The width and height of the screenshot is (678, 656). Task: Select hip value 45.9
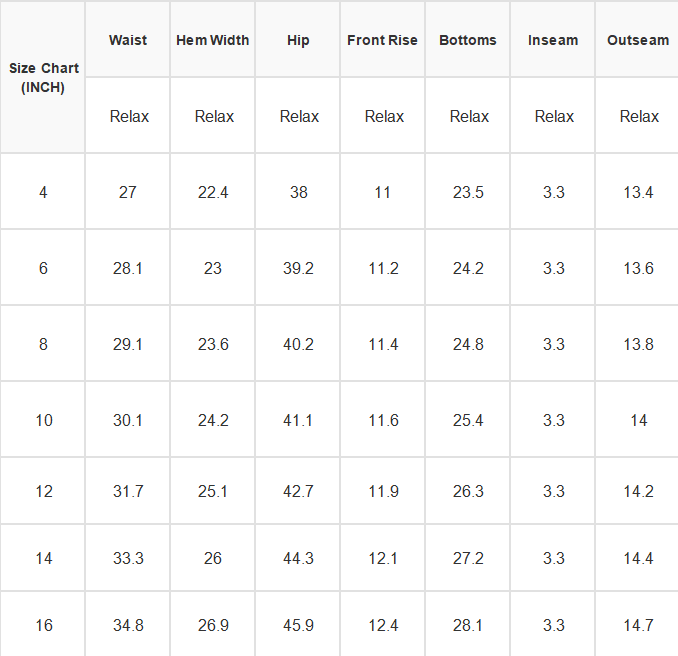(298, 625)
